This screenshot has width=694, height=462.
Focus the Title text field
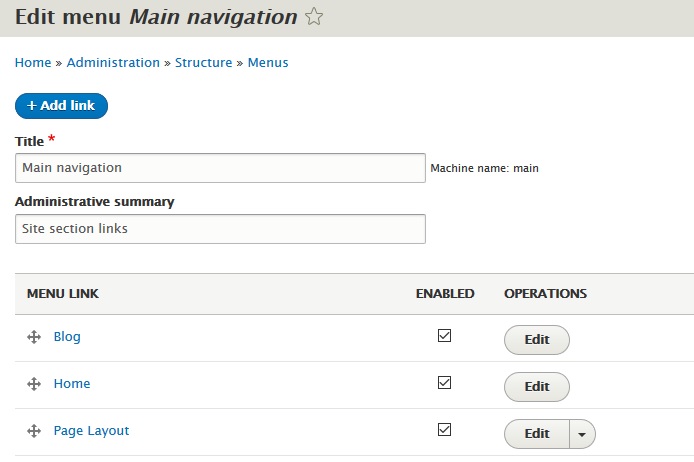point(221,168)
